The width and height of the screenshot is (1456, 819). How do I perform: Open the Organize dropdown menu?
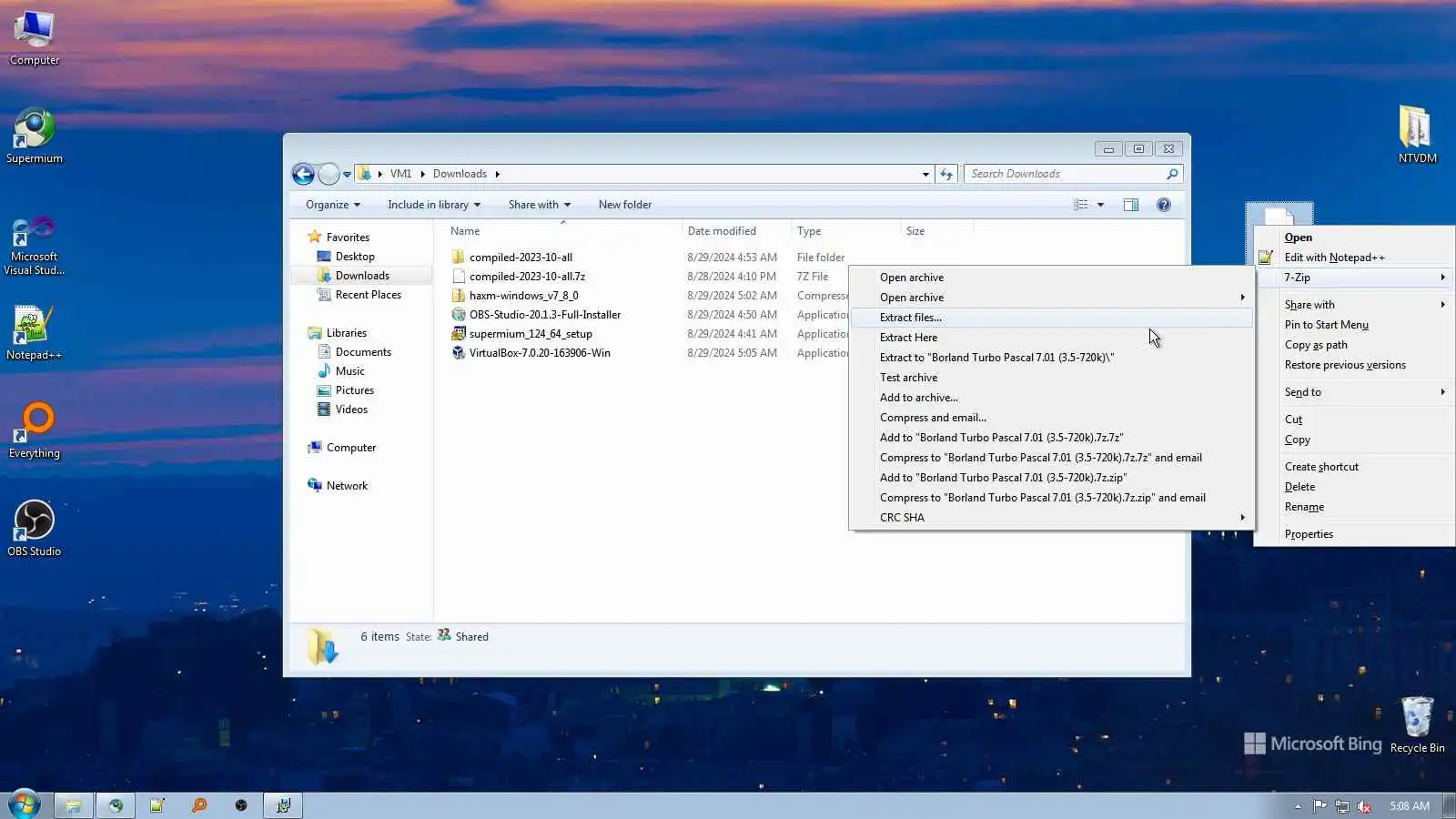click(333, 205)
